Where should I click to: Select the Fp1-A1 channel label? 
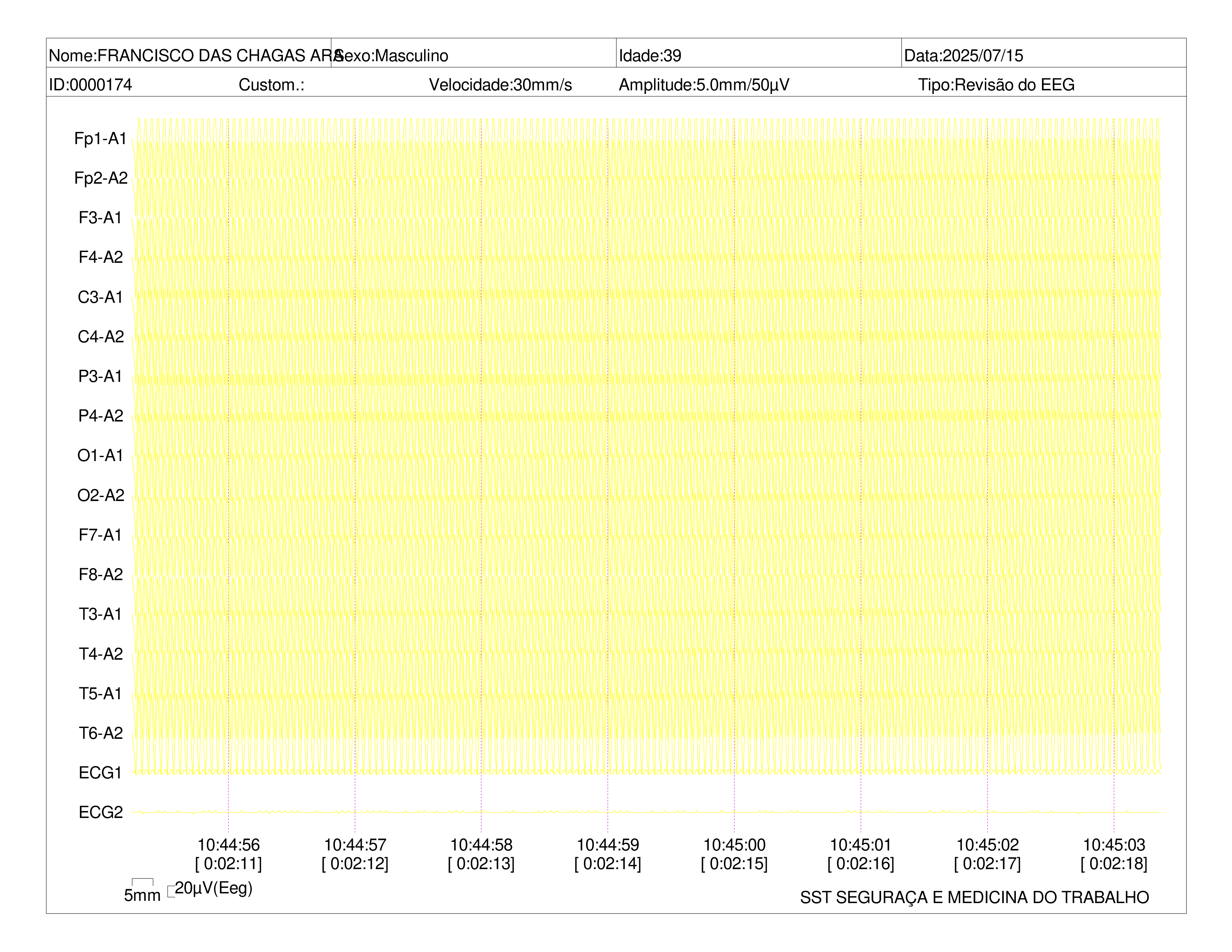(100, 138)
